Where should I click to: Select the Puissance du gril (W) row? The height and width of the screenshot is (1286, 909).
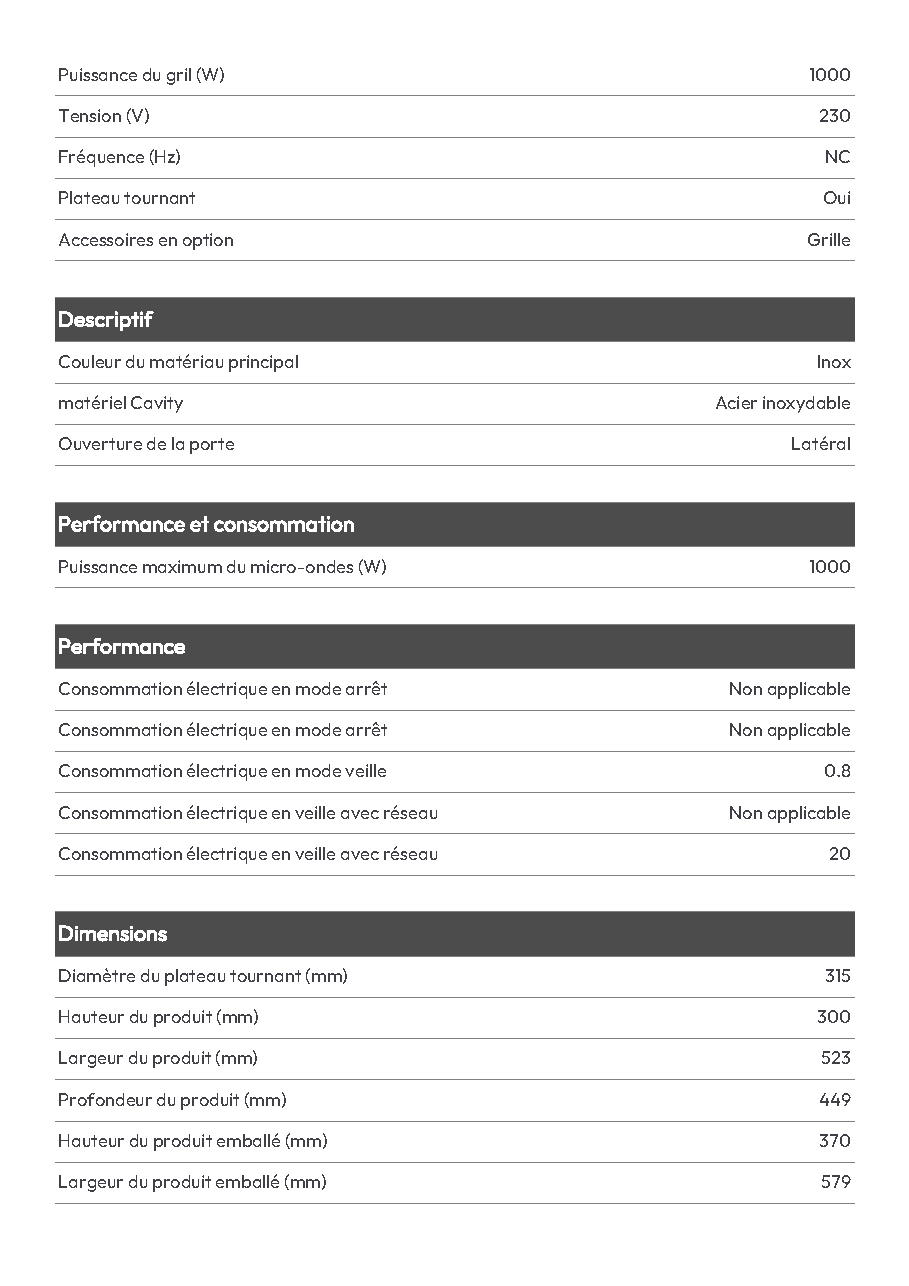coord(454,75)
